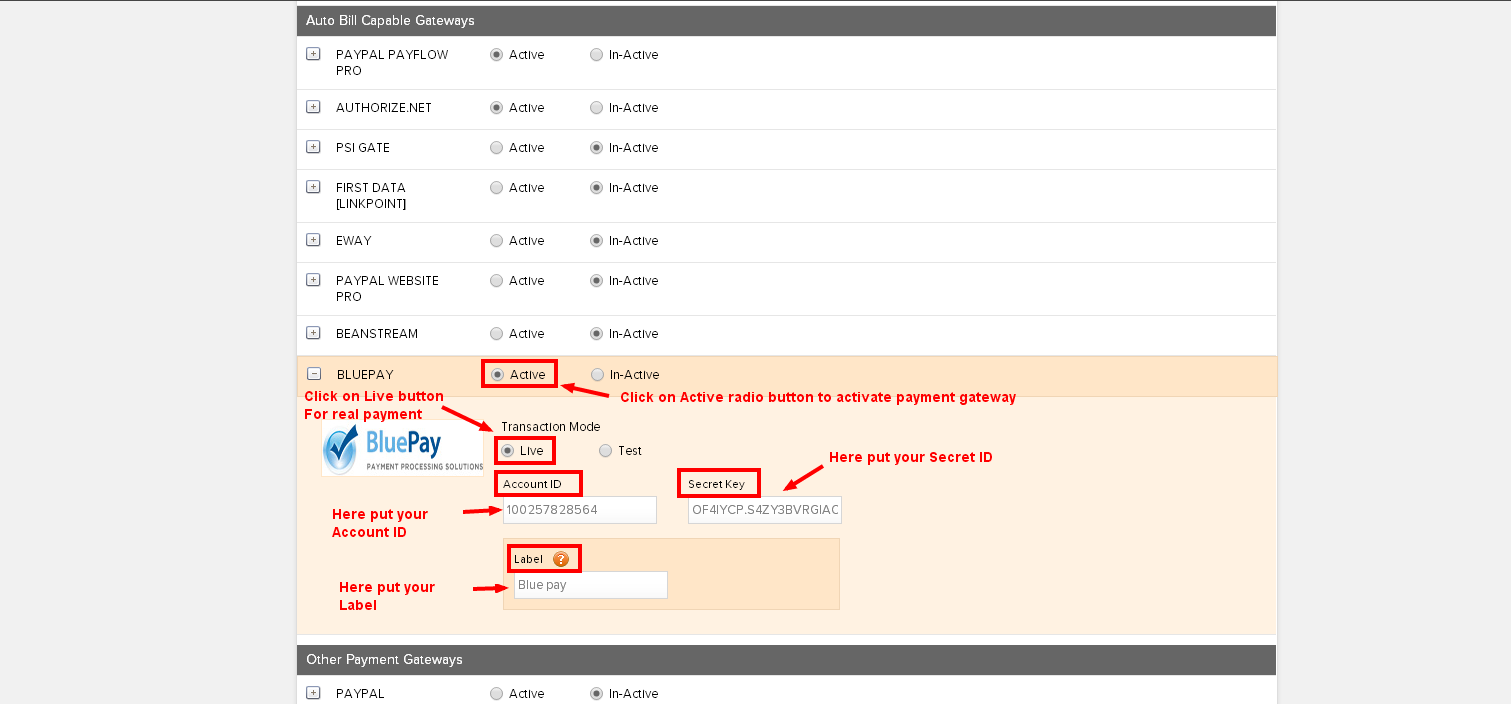
Task: Activate the EWAY gateway
Action: [496, 241]
